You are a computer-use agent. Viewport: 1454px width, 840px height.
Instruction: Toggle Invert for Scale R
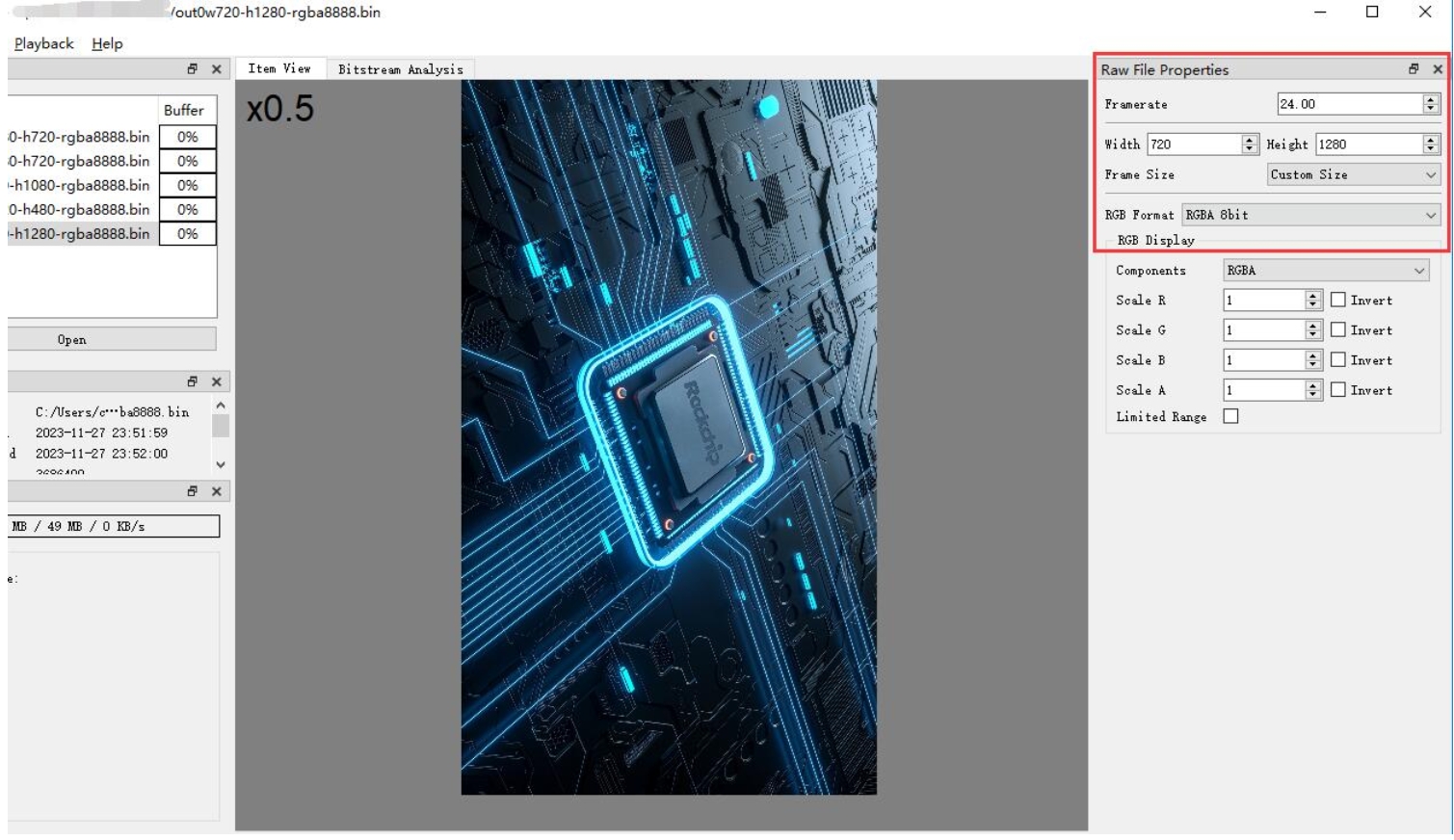tap(1337, 300)
